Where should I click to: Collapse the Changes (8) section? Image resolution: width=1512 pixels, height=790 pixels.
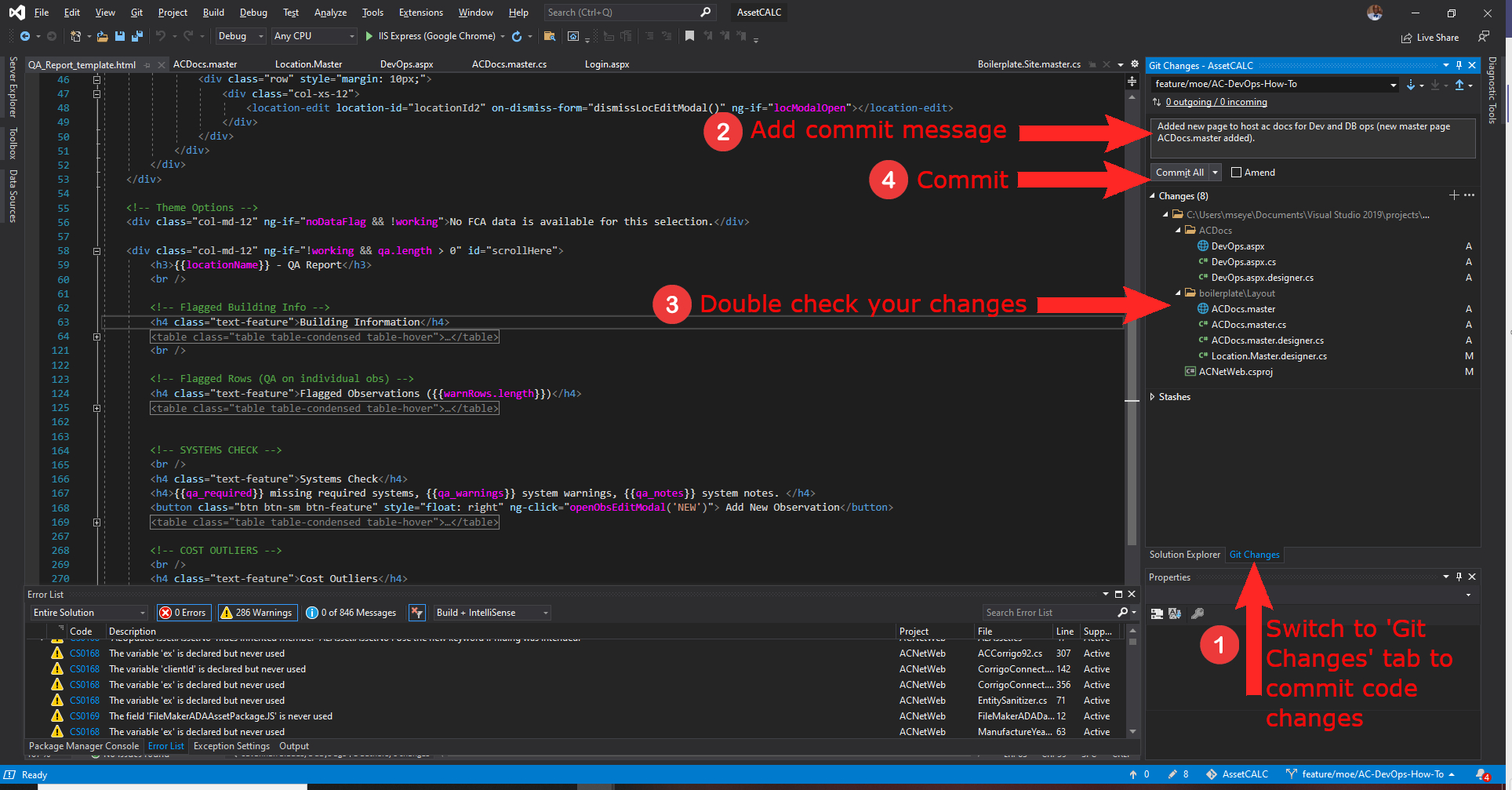1152,196
